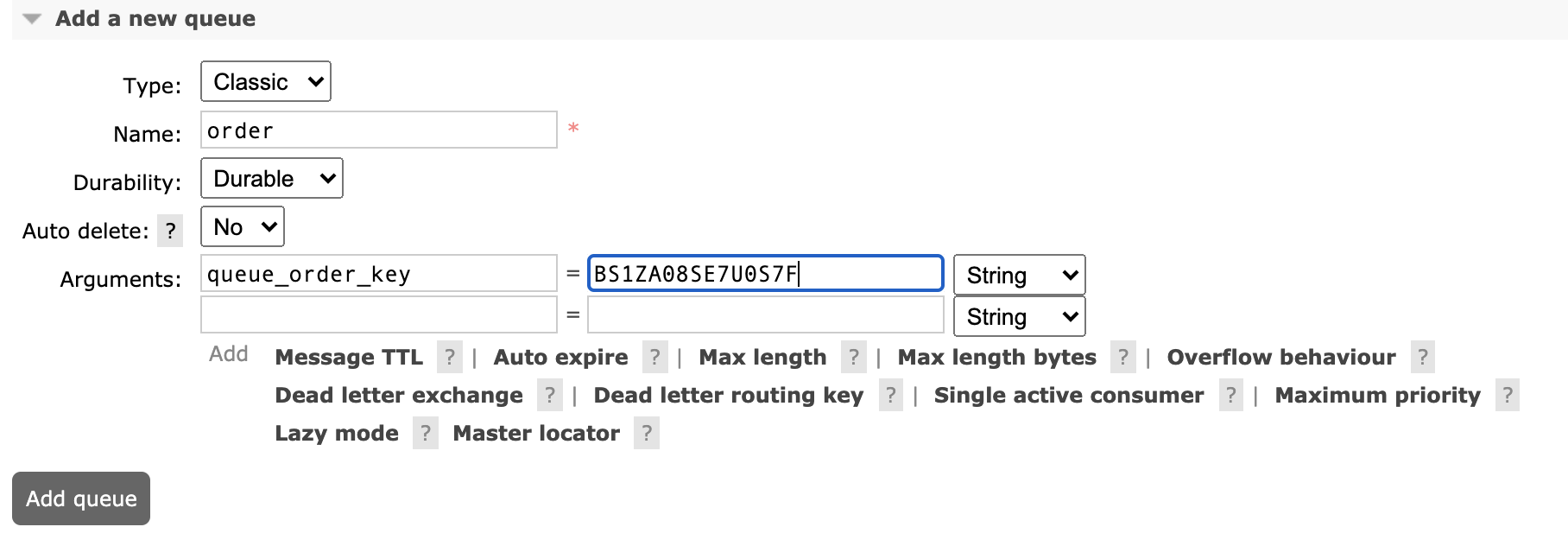Focus the queue Name input field
The width and height of the screenshot is (1568, 546).
[x=378, y=130]
